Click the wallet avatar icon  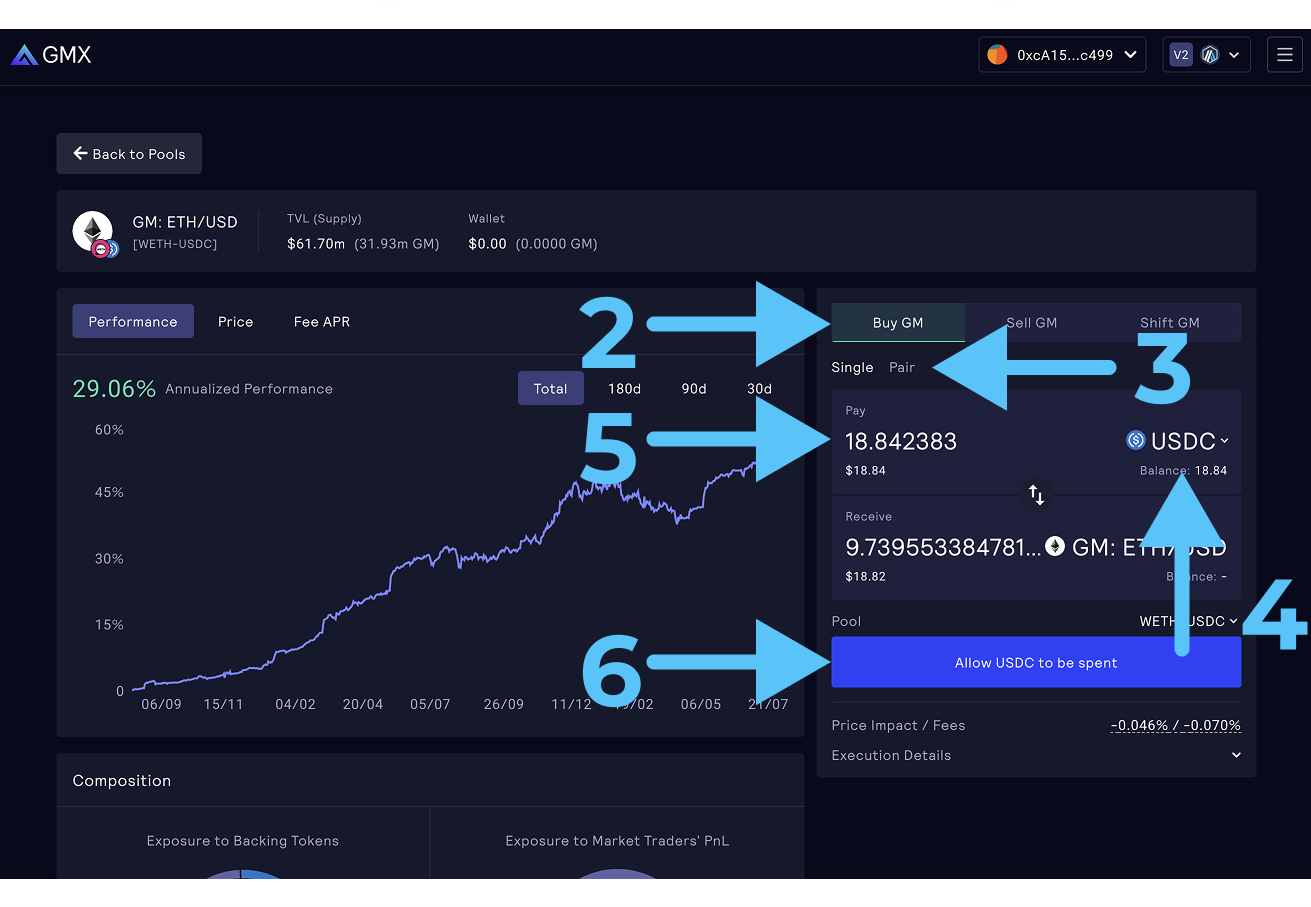[x=997, y=55]
